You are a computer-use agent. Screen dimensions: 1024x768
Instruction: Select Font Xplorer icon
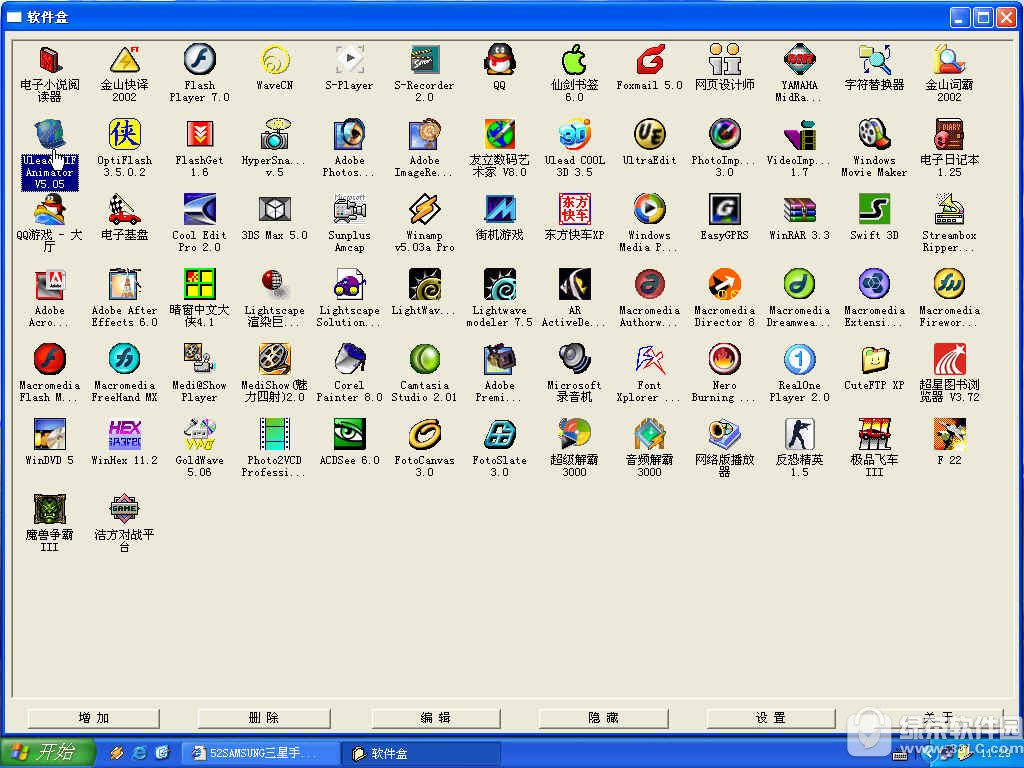point(650,360)
